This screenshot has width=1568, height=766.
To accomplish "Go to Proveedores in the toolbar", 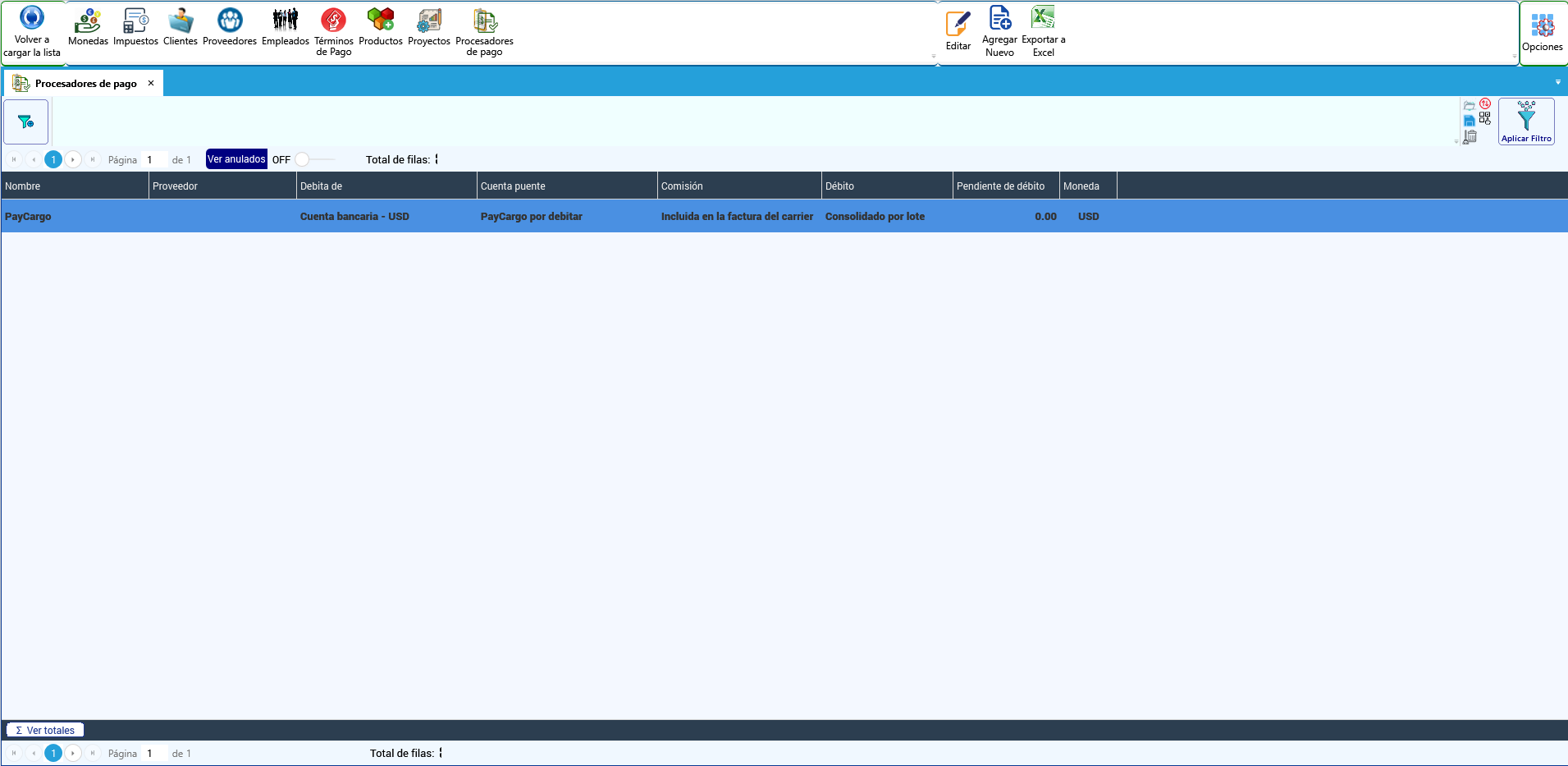I will pos(230,27).
